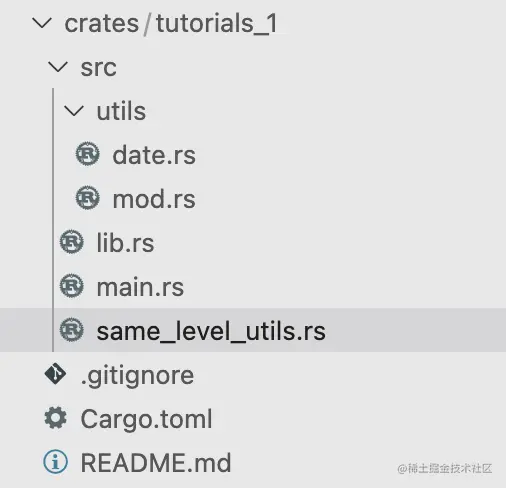506x488 pixels.
Task: Open the README.md file
Action: (156, 463)
